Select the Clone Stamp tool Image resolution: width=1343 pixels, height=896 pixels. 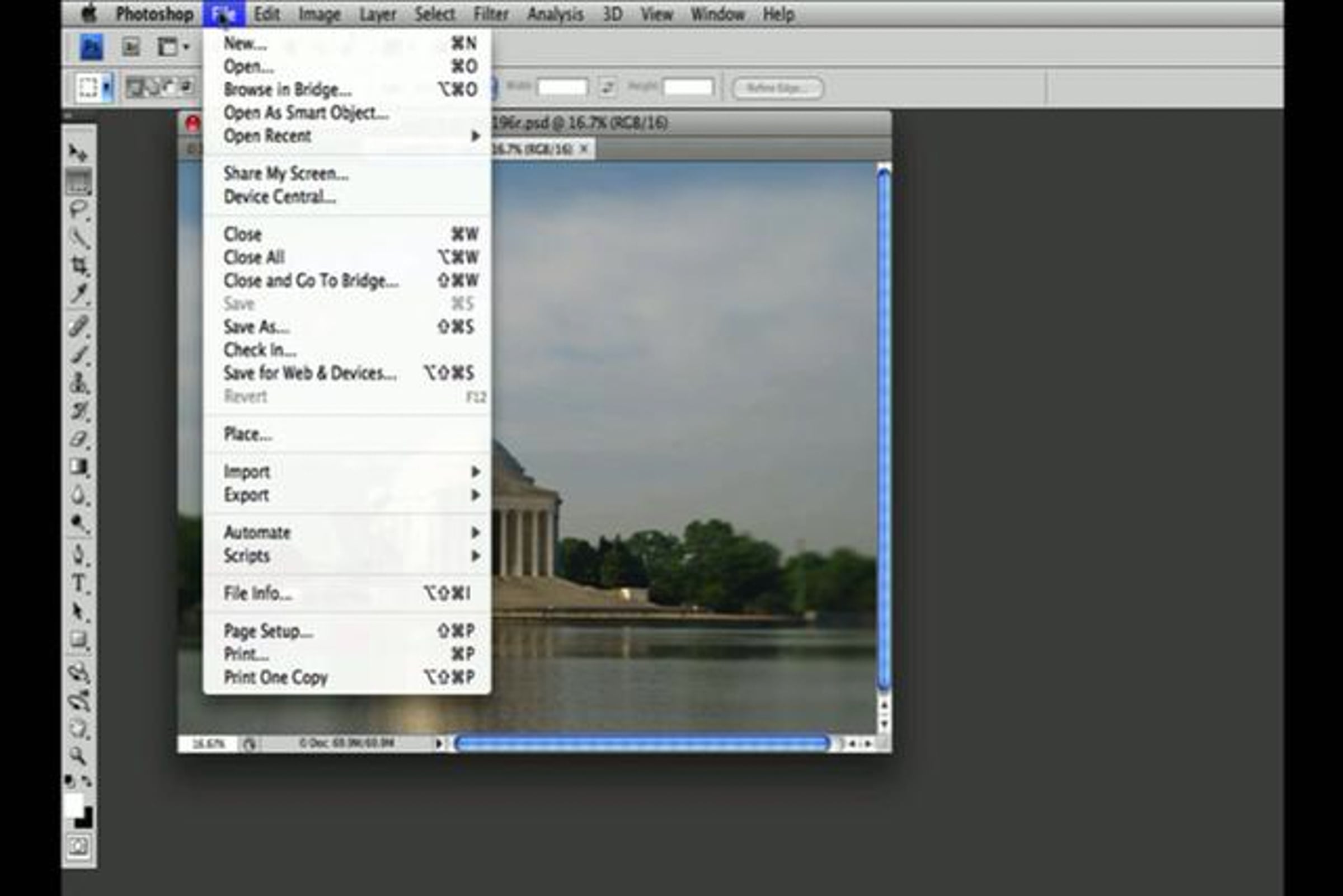(x=79, y=382)
